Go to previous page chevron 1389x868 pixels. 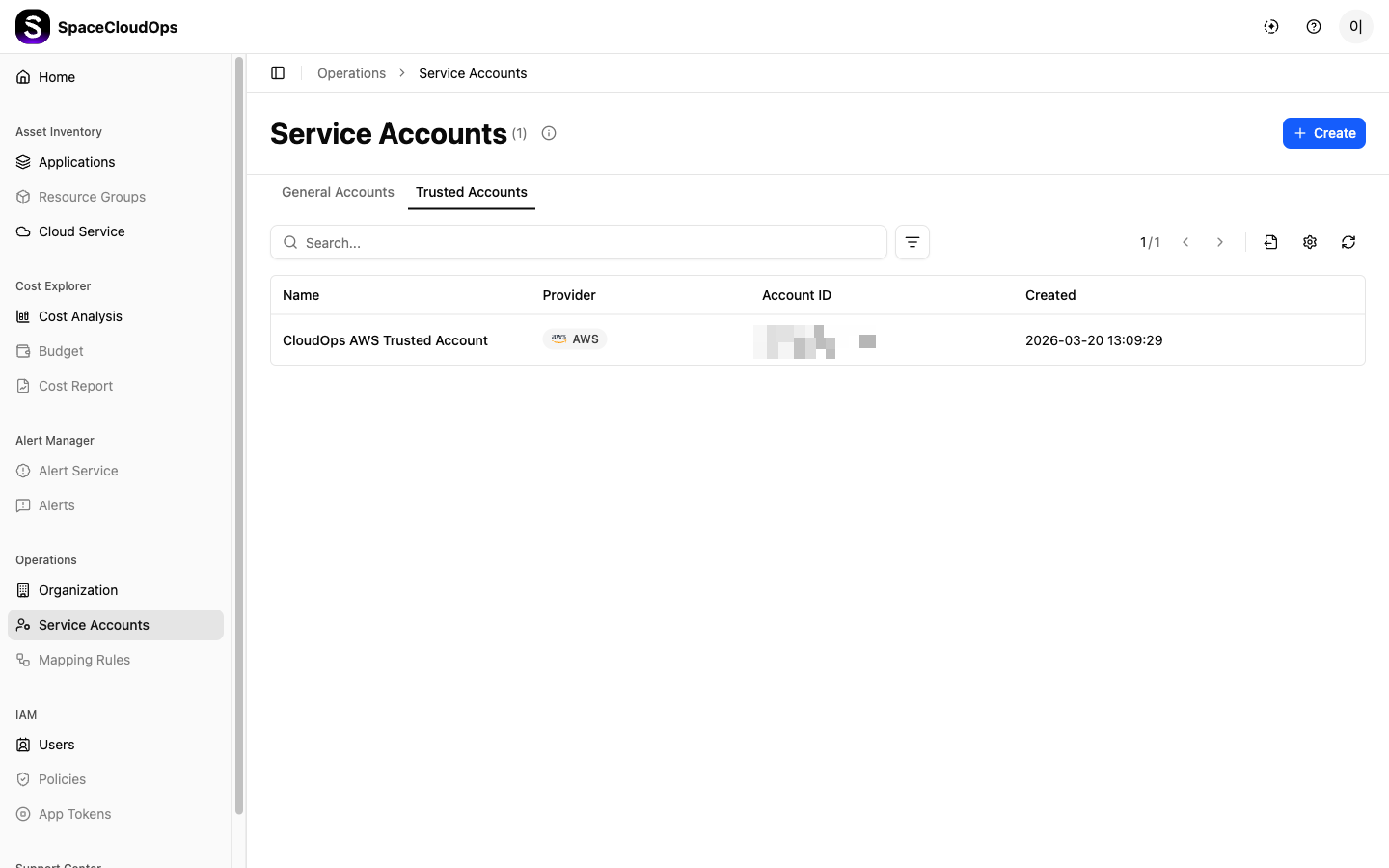(1185, 242)
